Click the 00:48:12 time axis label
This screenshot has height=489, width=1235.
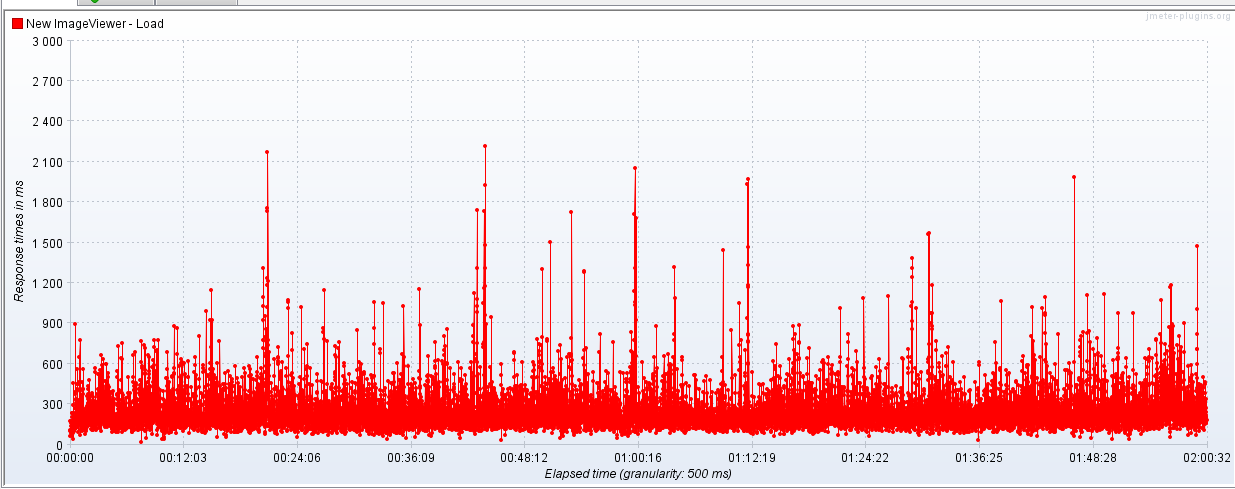click(x=525, y=458)
